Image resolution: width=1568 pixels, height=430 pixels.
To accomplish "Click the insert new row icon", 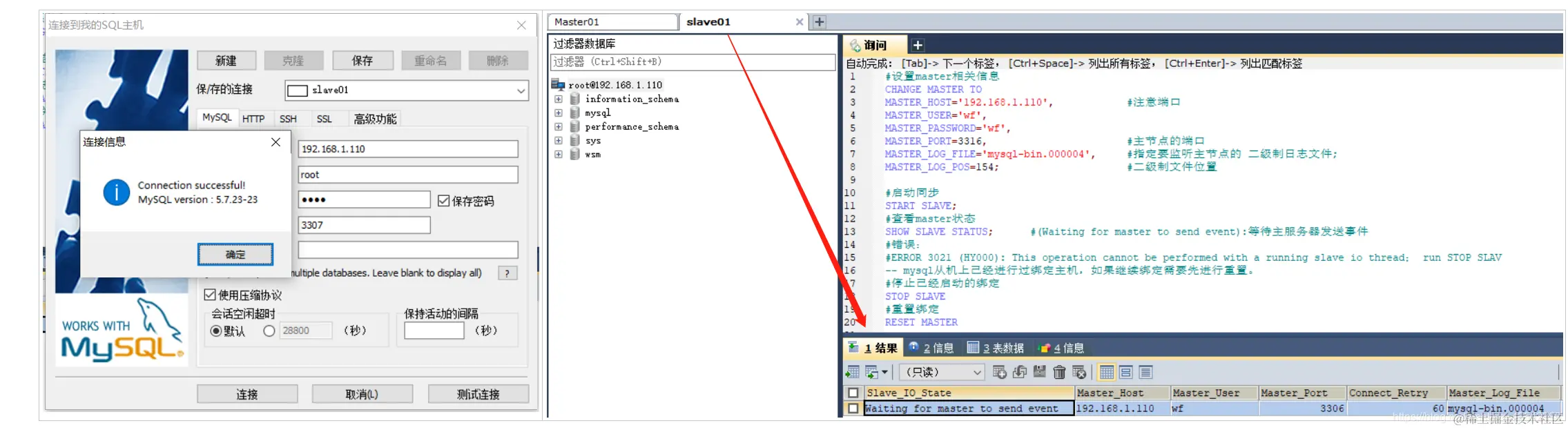I will pos(999,372).
